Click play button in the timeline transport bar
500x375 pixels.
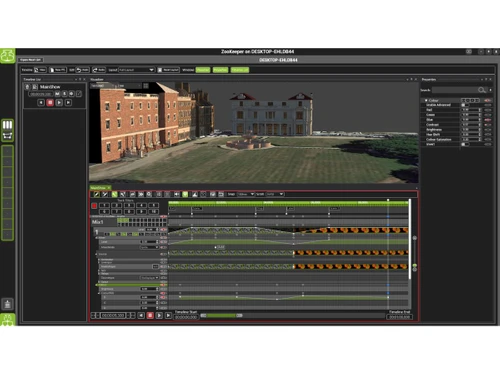(x=159, y=315)
